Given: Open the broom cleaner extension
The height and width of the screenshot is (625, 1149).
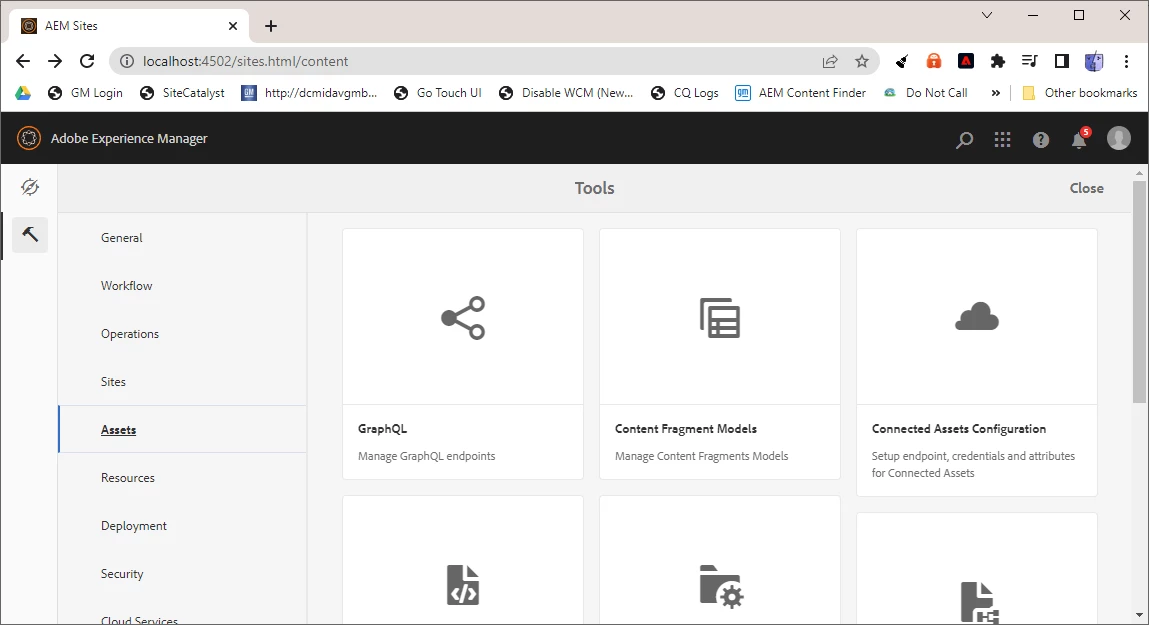Looking at the screenshot, I should pos(902,62).
